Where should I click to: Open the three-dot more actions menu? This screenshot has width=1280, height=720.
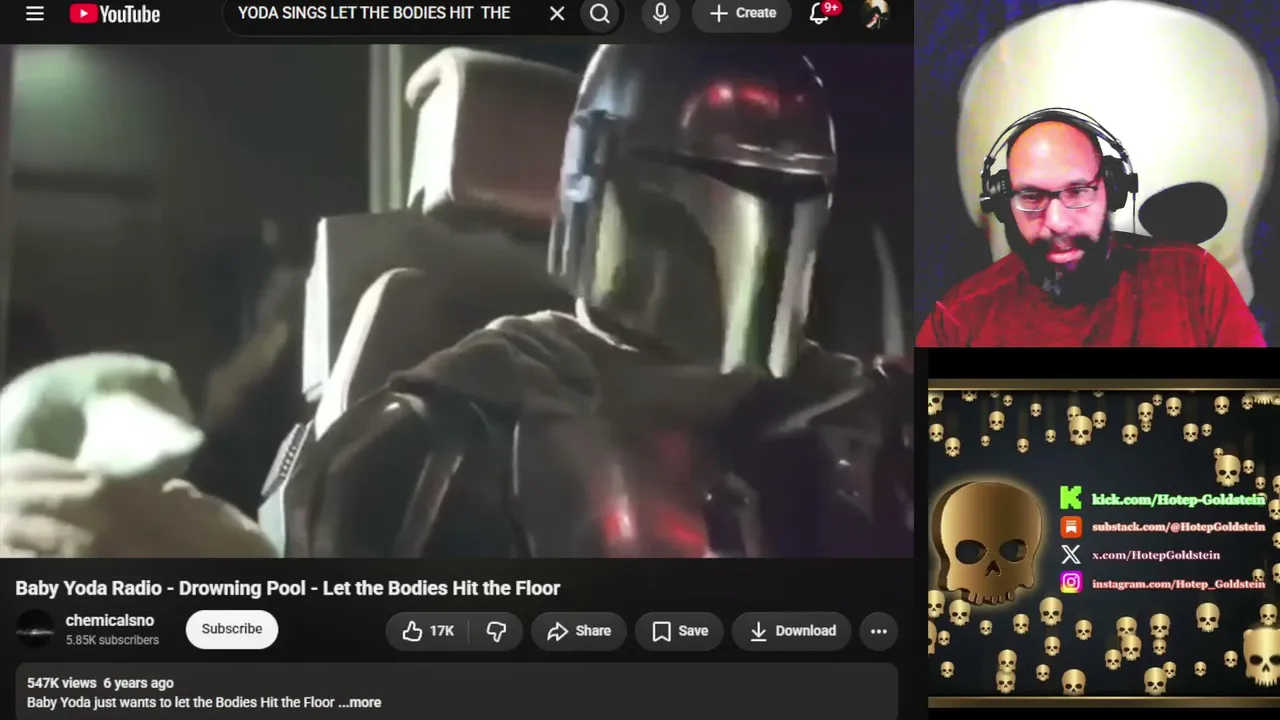click(x=879, y=631)
